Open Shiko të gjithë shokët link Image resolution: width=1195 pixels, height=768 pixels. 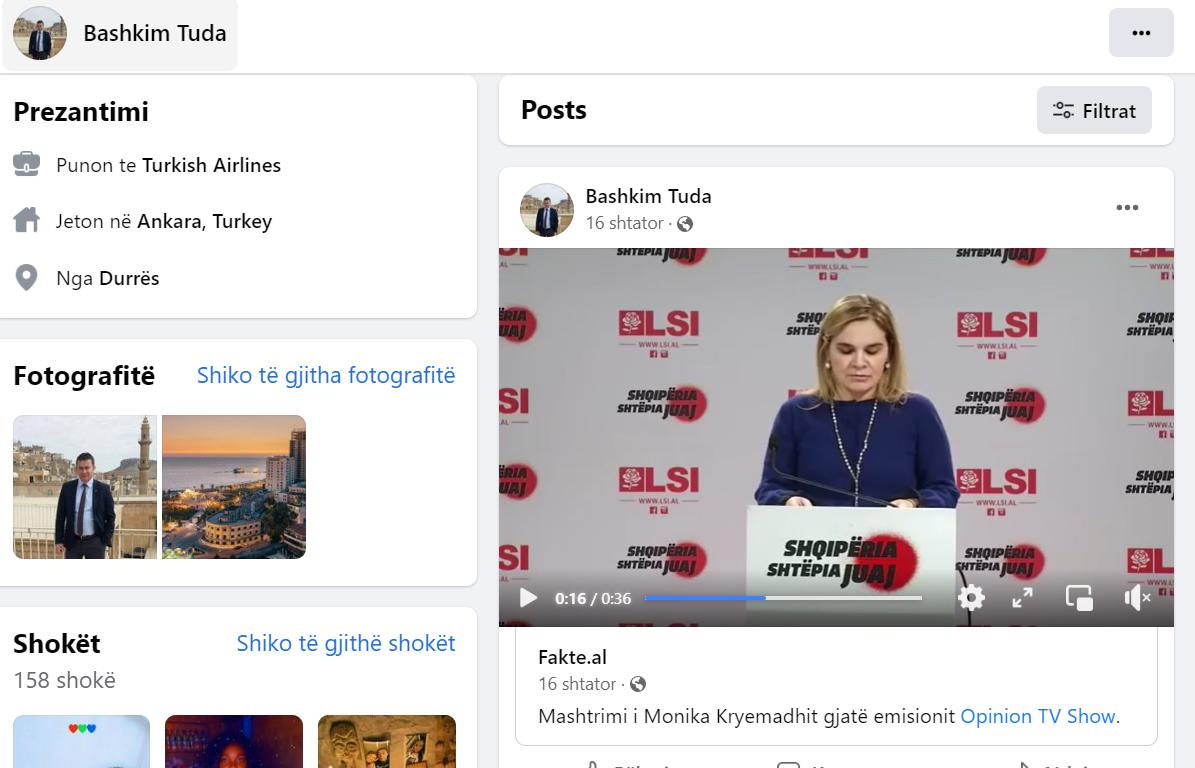pyautogui.click(x=346, y=643)
